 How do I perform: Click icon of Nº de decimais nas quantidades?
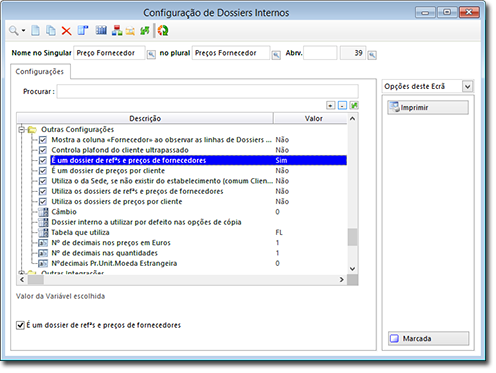(x=43, y=253)
